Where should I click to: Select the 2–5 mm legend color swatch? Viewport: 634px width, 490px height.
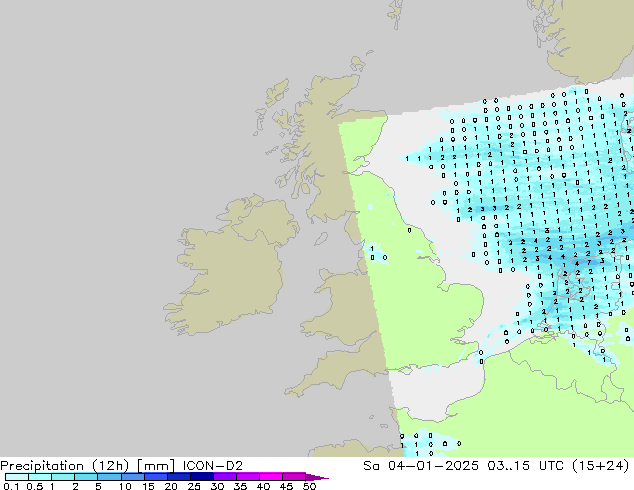tap(86, 477)
